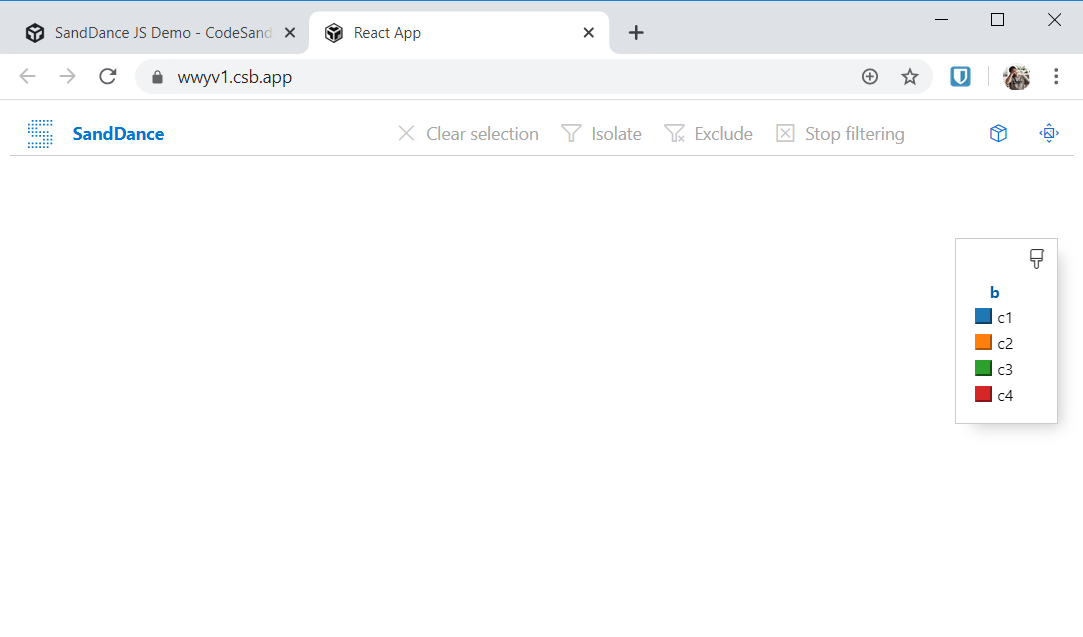Click the browser shield extension icon
The height and width of the screenshot is (637, 1083).
coord(959,76)
